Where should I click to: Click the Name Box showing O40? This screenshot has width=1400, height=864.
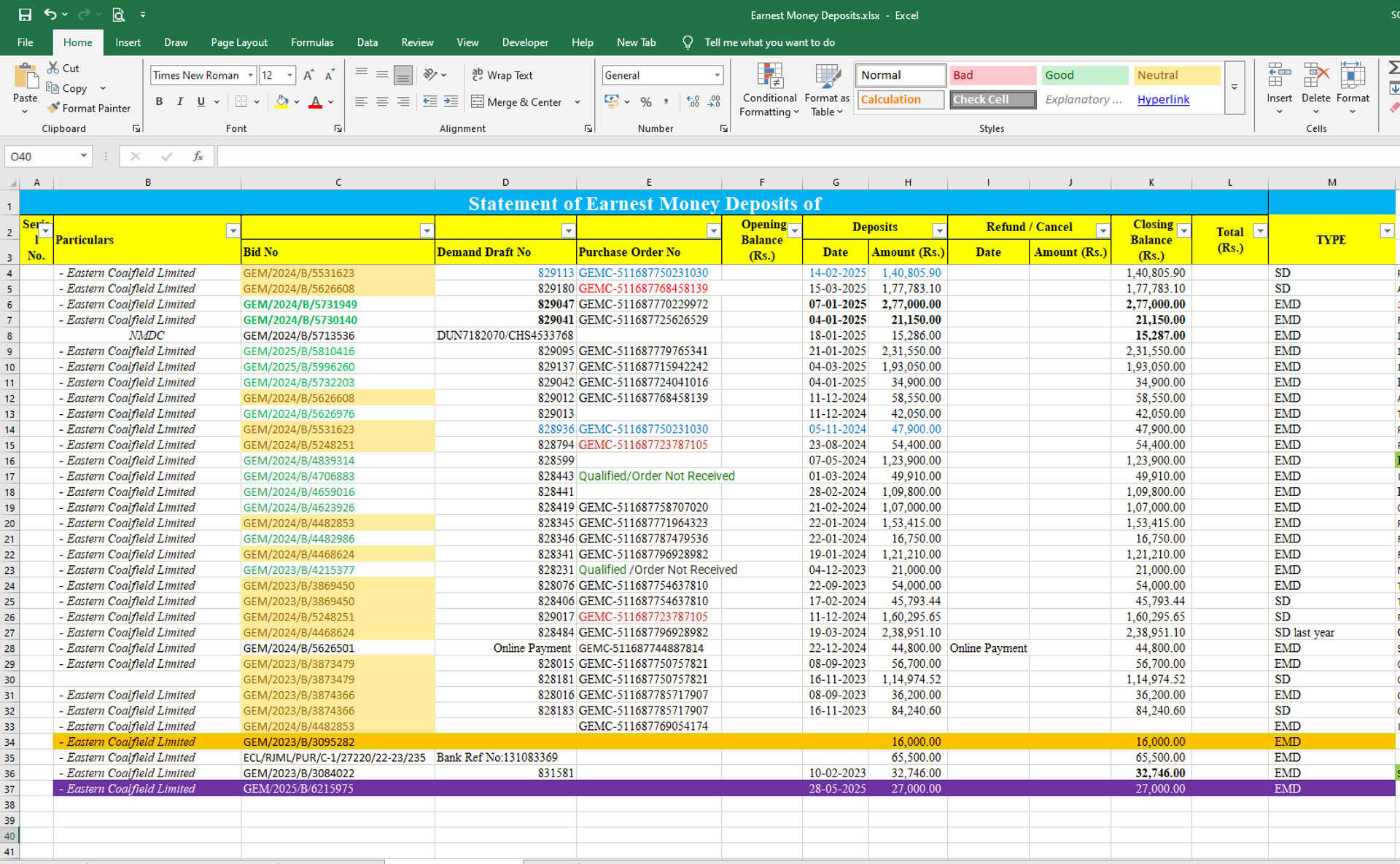point(42,156)
